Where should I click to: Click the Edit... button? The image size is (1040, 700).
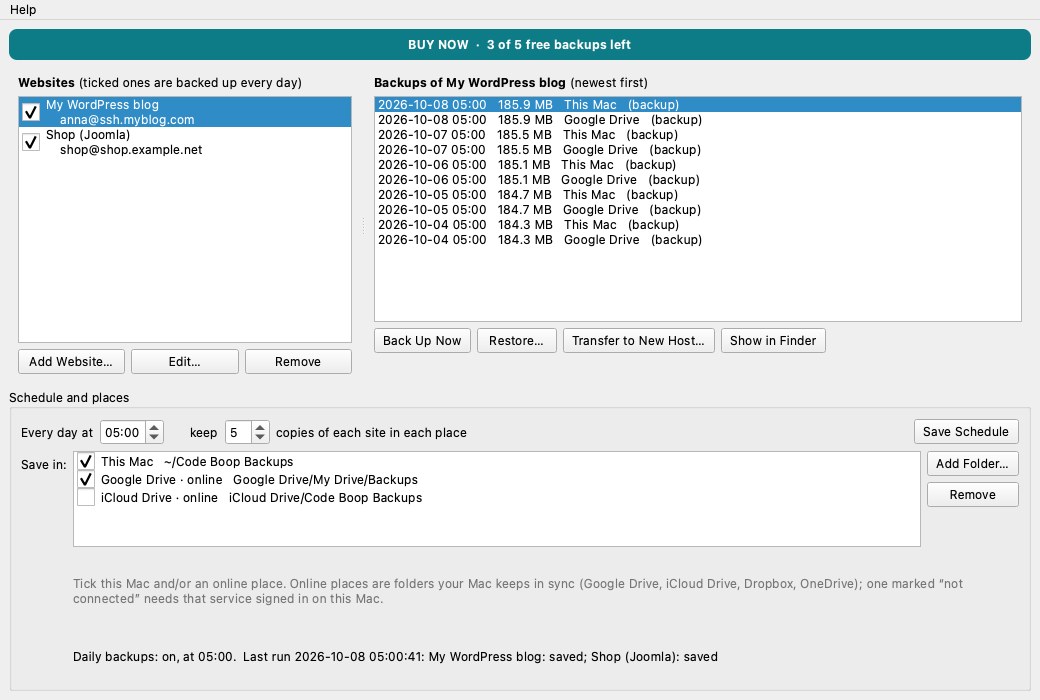click(x=184, y=362)
